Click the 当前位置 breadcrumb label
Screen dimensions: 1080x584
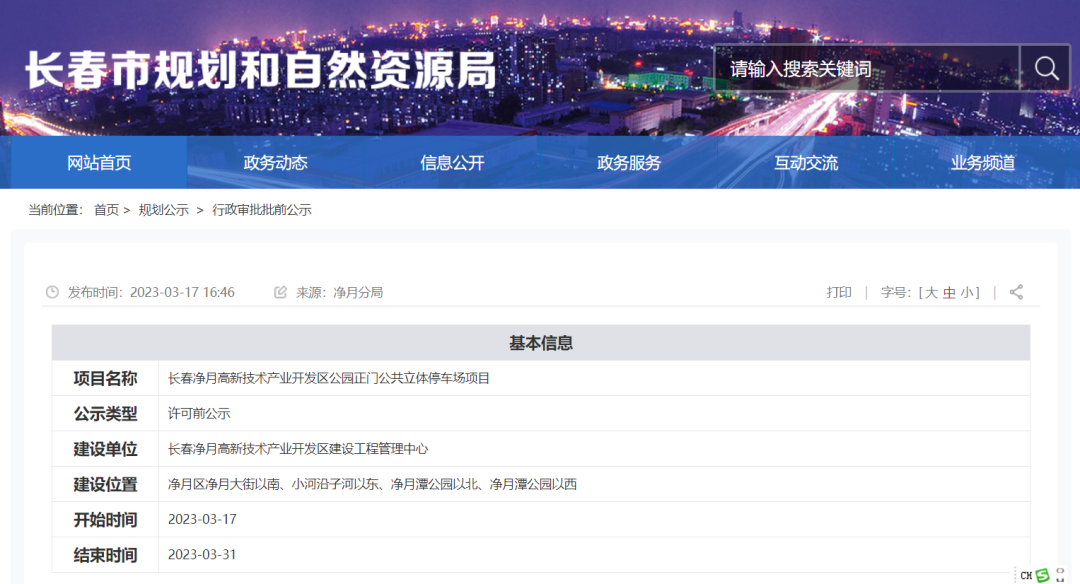[55, 210]
